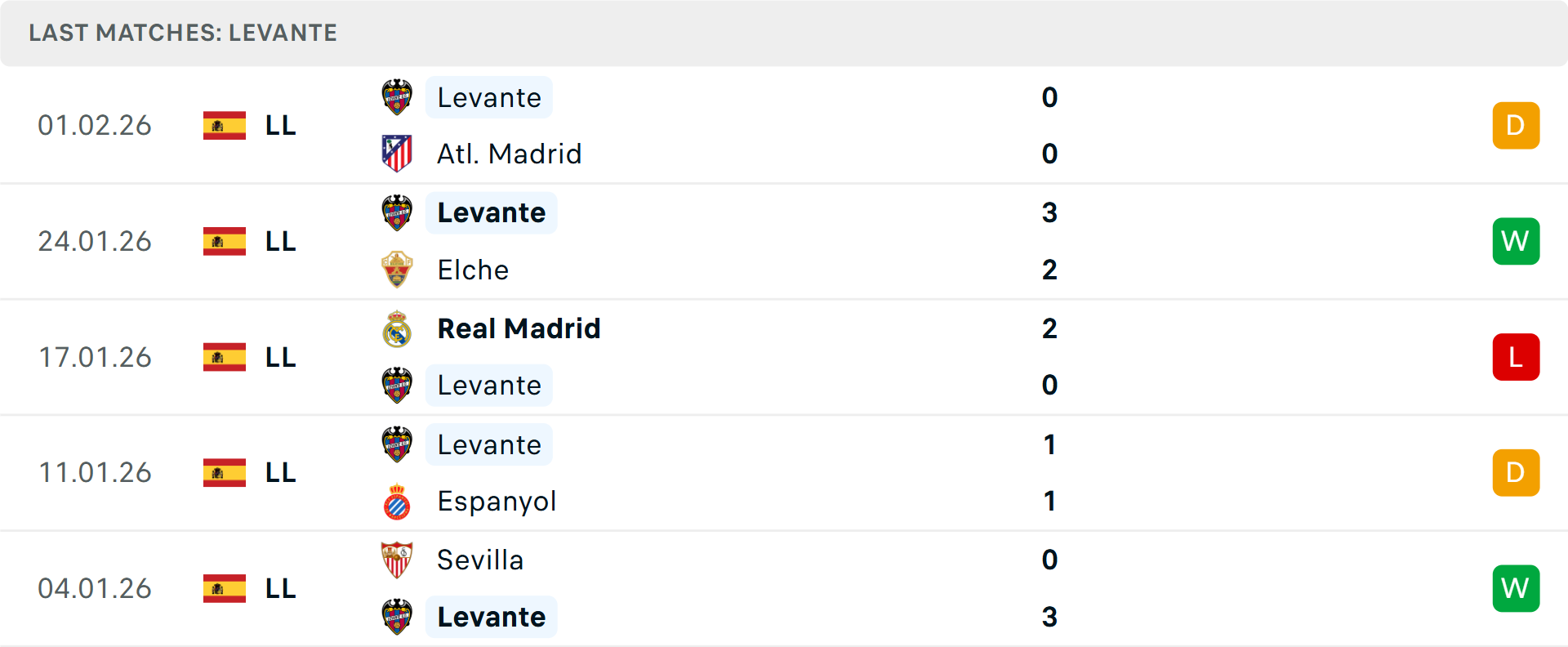Click the W badge for Elche match
This screenshot has width=1568, height=647.
tap(1516, 241)
